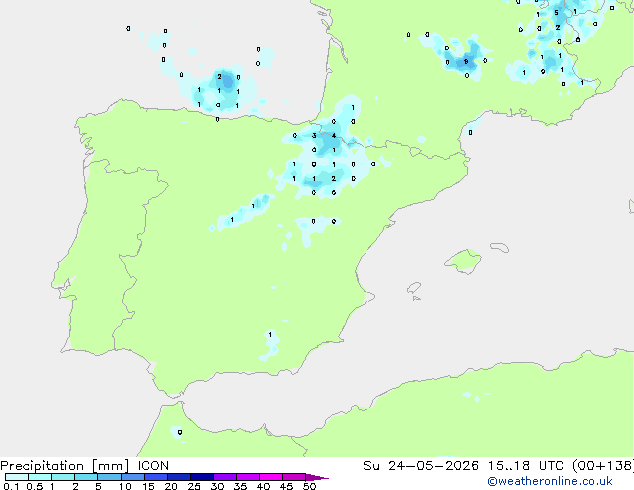Viewport: 634px width, 490px height.
Task: Click the legend arrow tip past 50
Action: (x=318, y=477)
